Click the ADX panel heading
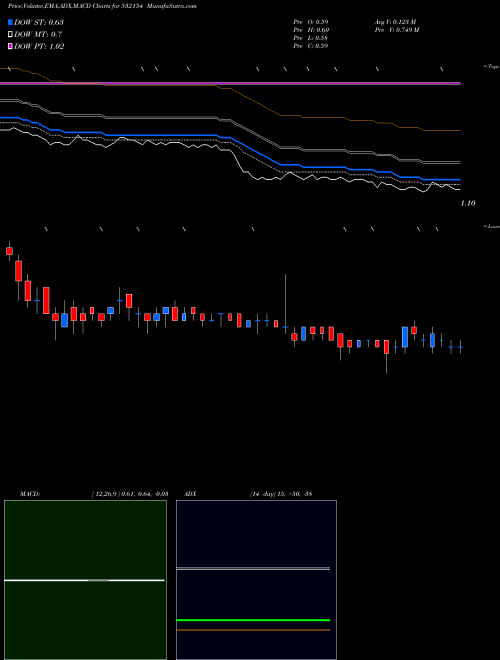 click(x=190, y=494)
